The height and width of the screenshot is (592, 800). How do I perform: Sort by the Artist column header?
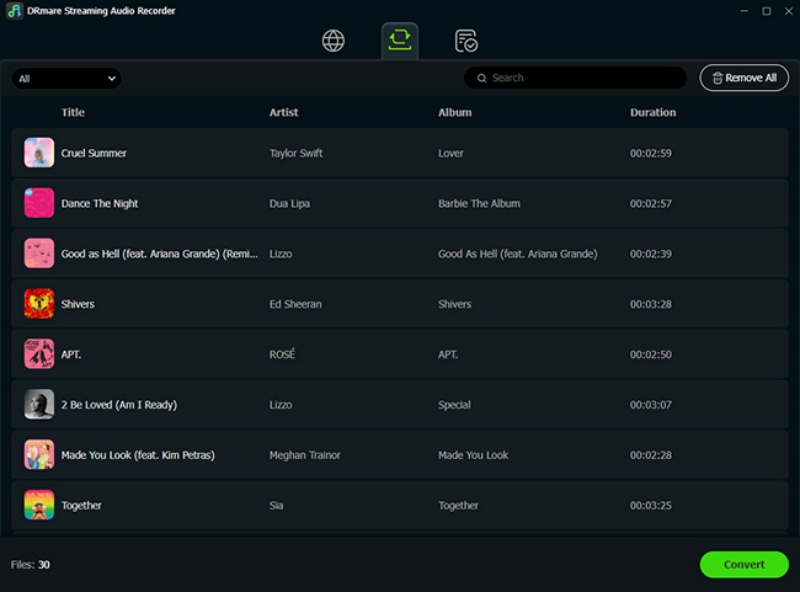point(284,113)
